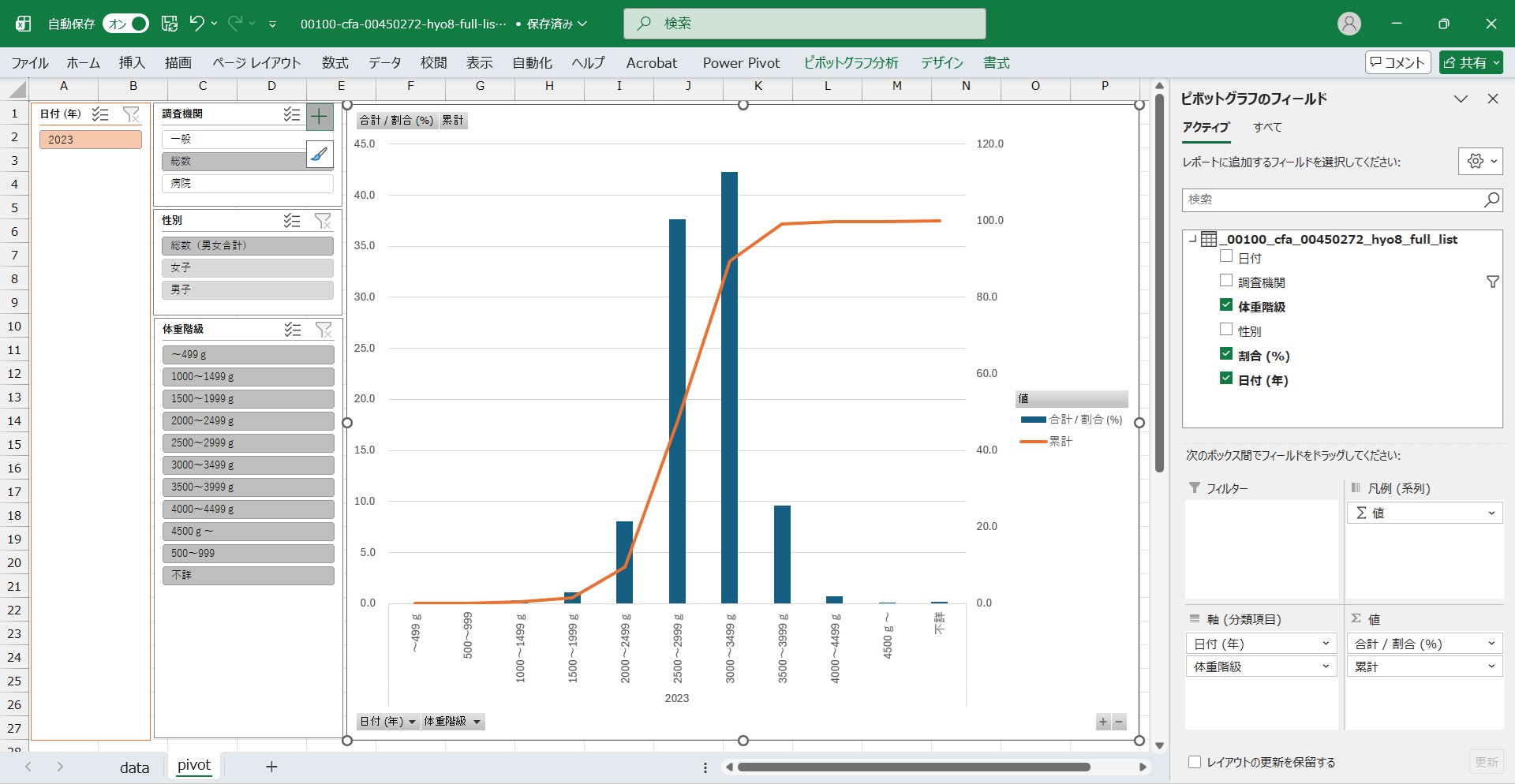Open the ピボットグラフ分析 ribbon tab
Image resolution: width=1515 pixels, height=784 pixels.
(x=851, y=63)
